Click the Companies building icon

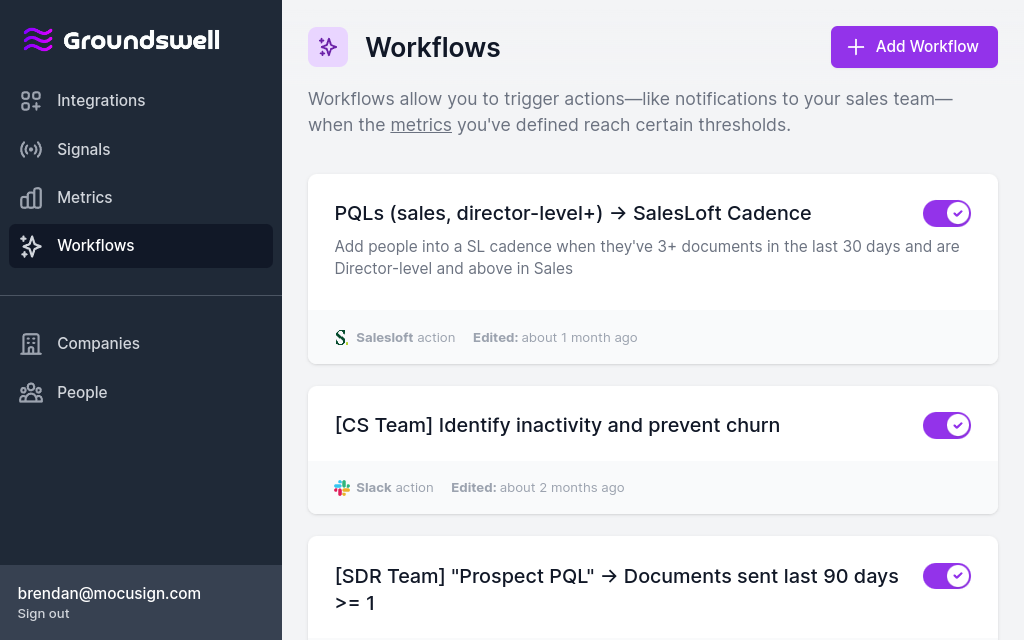click(31, 344)
